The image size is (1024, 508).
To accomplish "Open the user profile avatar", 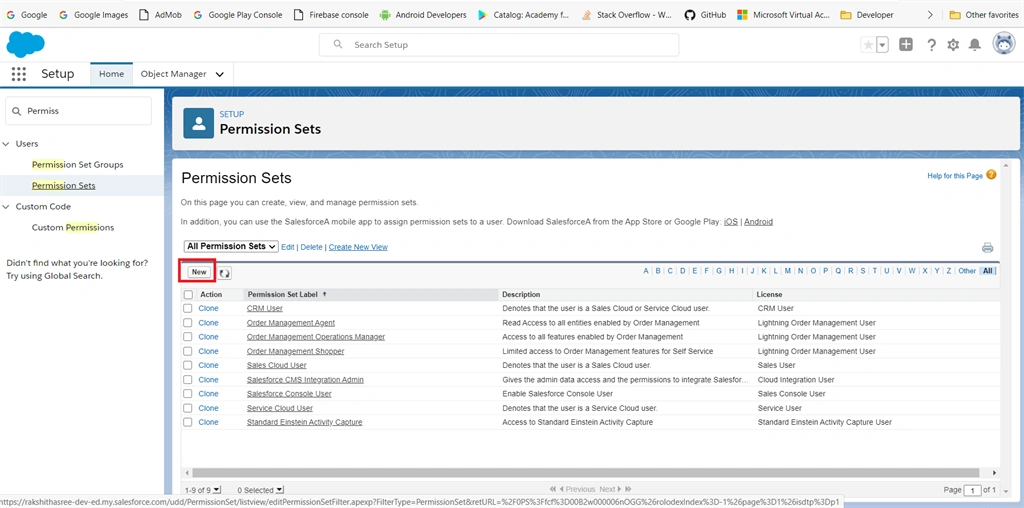I will tap(1004, 44).
